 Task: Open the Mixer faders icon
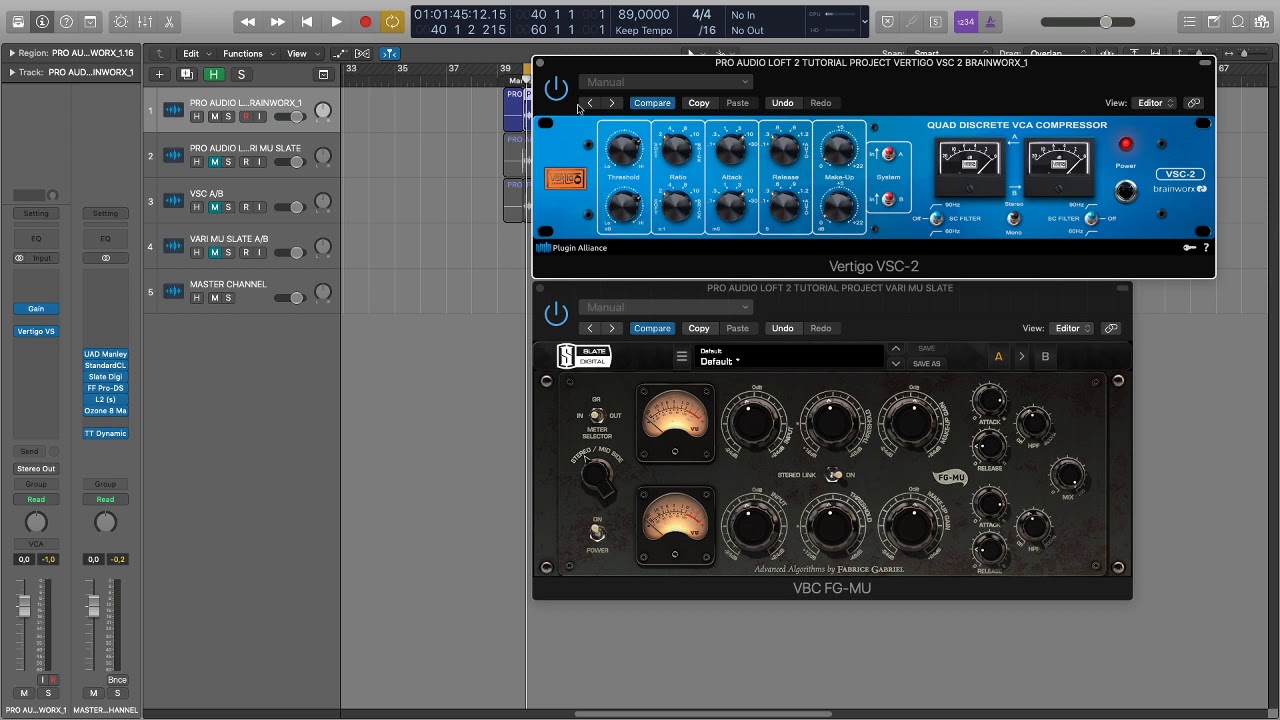[145, 22]
